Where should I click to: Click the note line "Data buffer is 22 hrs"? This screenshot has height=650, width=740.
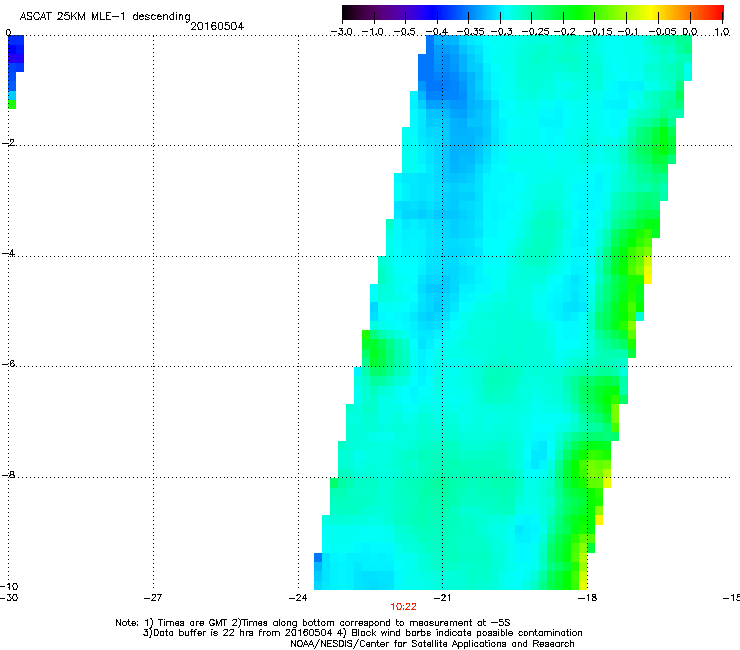click(x=362, y=633)
